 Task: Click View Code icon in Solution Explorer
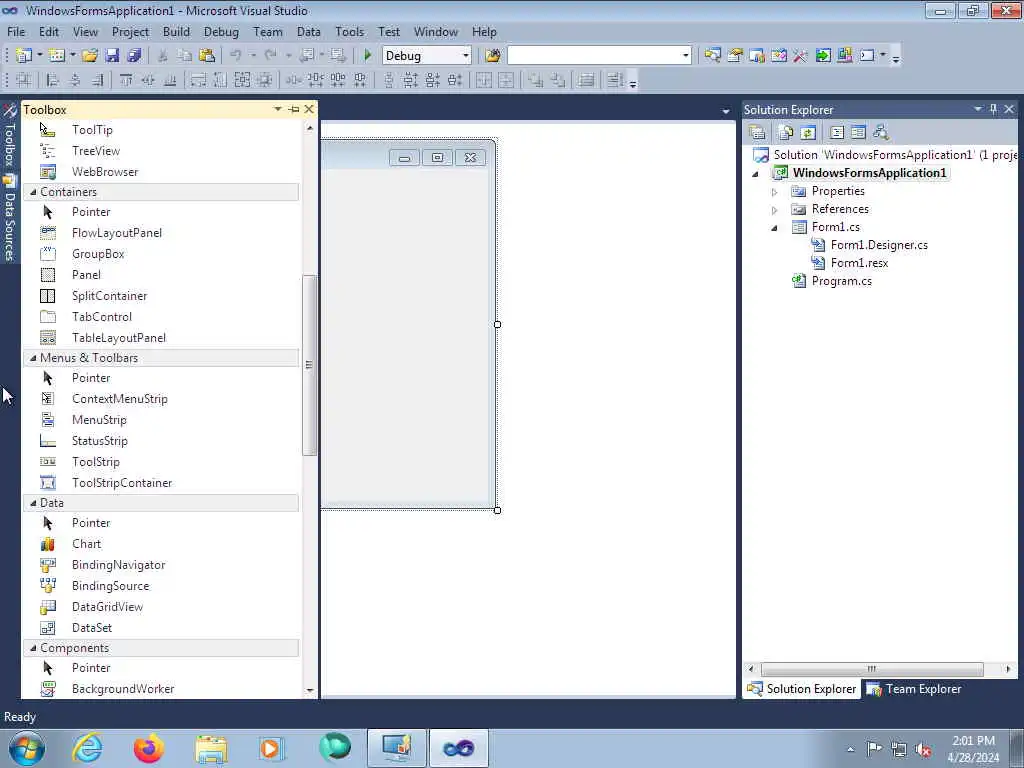point(837,133)
